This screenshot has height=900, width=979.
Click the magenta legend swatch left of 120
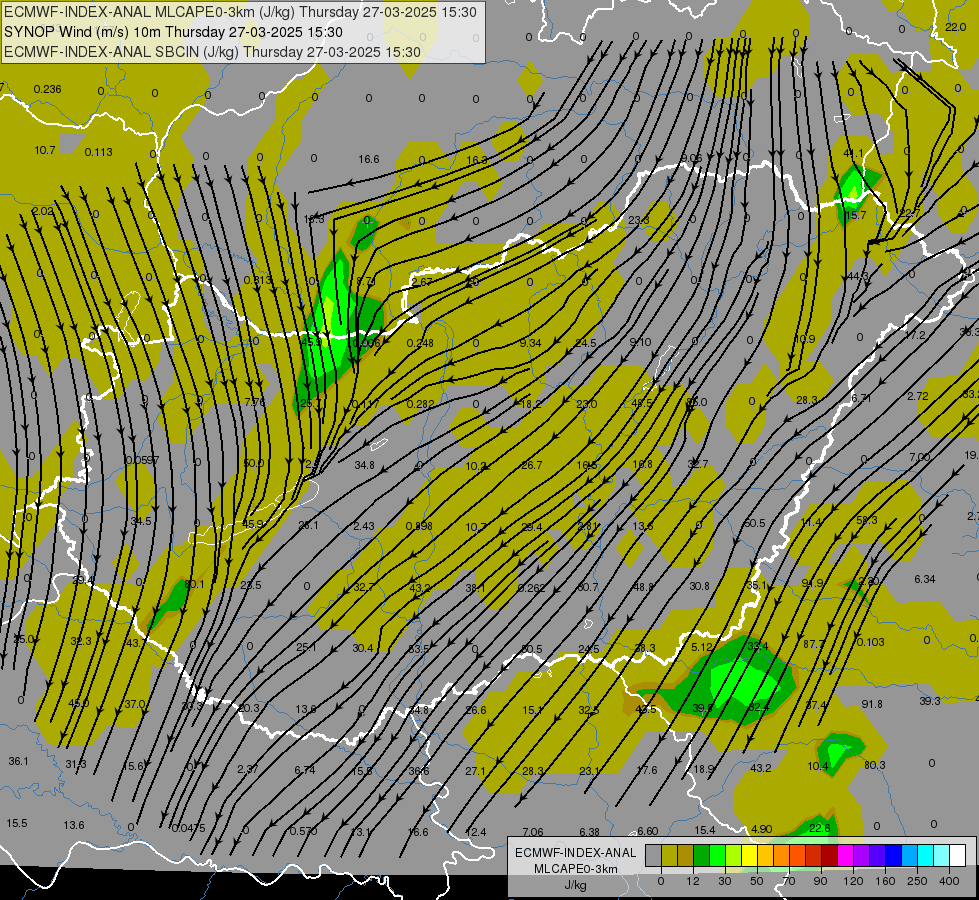point(845,855)
